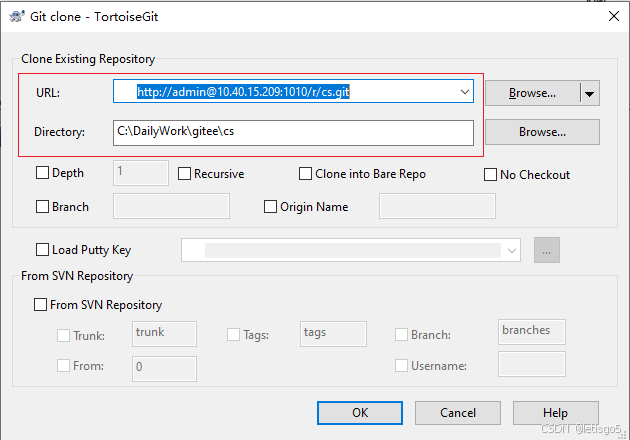Click the SVN Username input field
Image resolution: width=630 pixels, height=440 pixels.
[532, 364]
